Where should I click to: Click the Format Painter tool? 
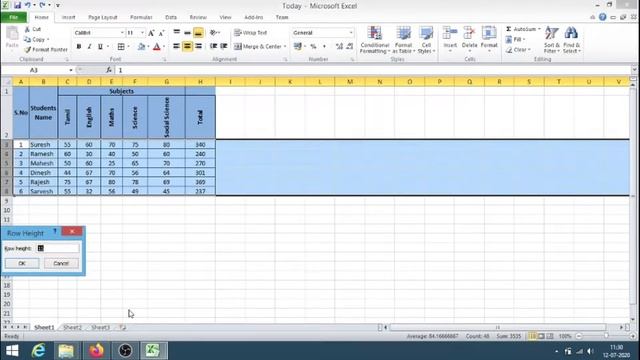[x=46, y=50]
